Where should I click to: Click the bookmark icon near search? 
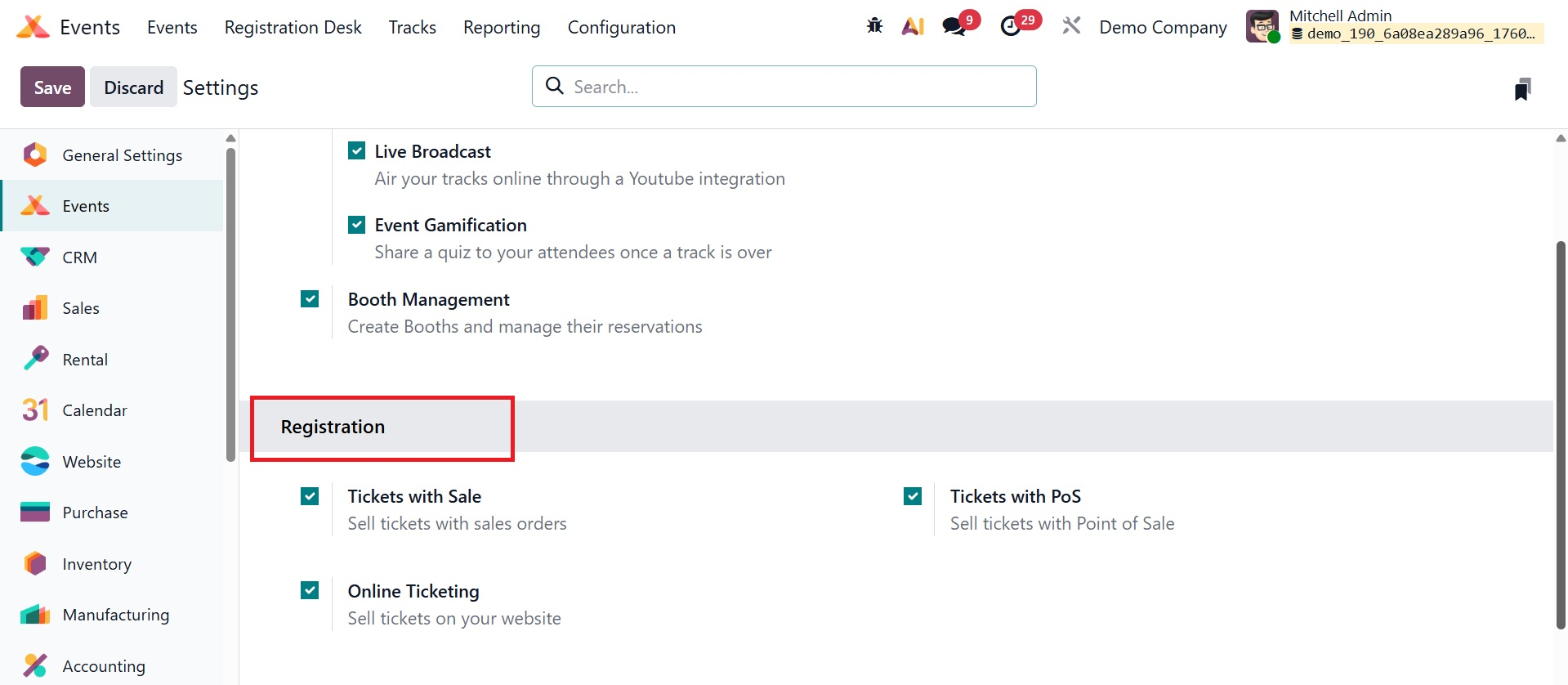coord(1521,88)
